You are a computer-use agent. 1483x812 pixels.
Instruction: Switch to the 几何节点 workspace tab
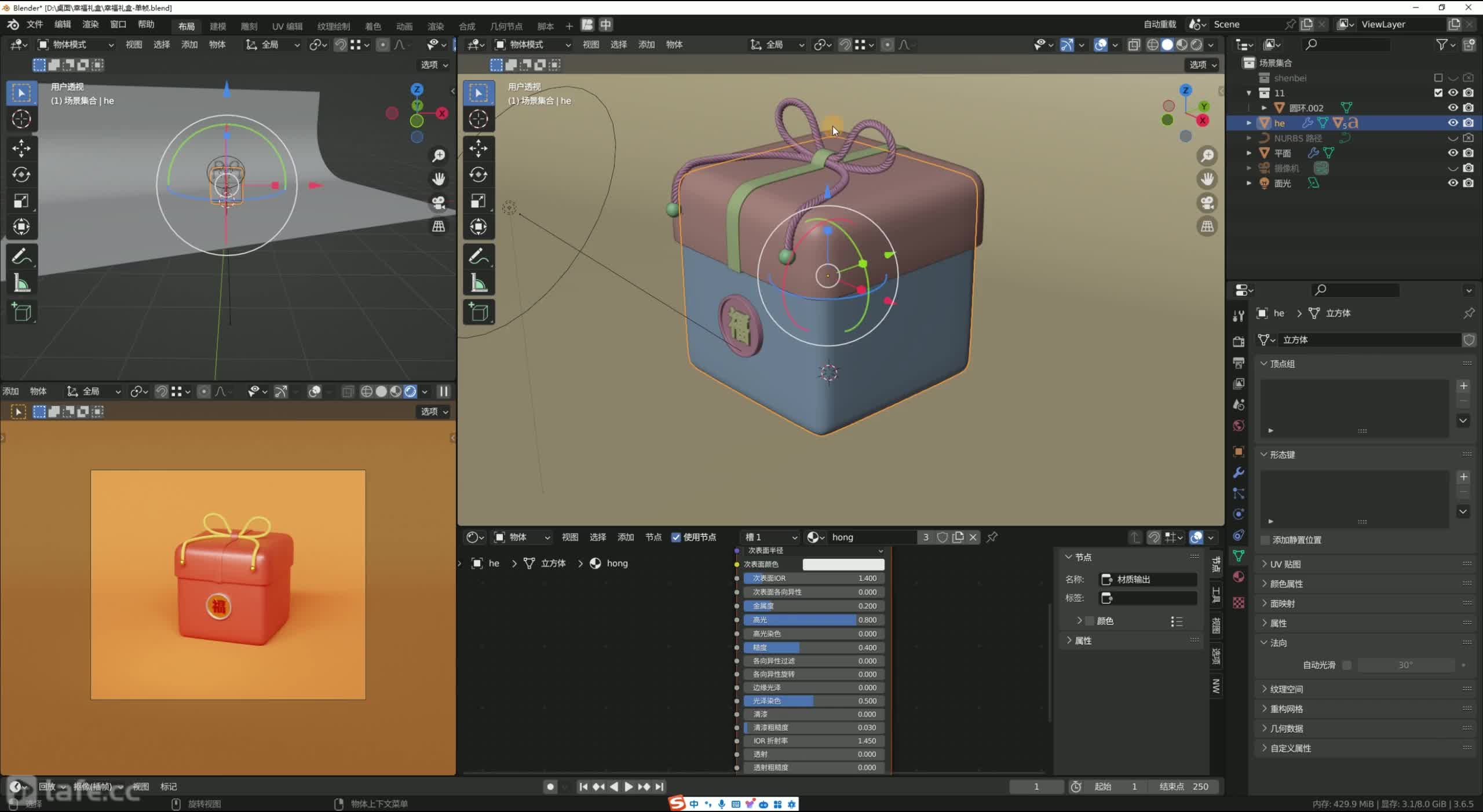[x=506, y=26]
